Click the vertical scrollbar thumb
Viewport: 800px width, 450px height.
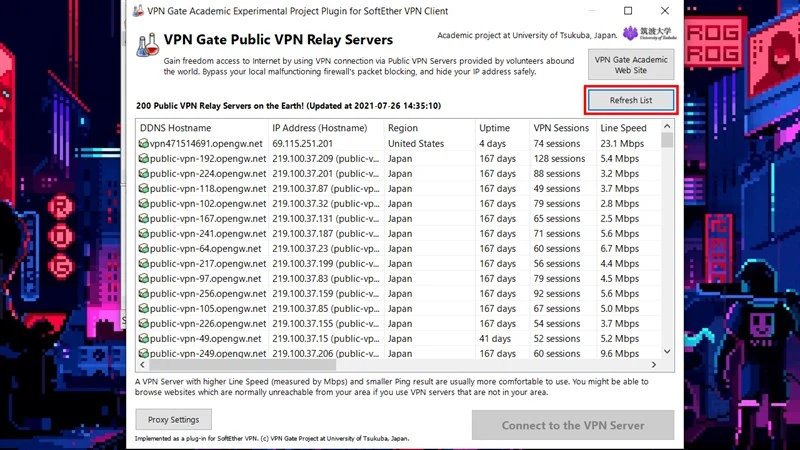[x=667, y=140]
